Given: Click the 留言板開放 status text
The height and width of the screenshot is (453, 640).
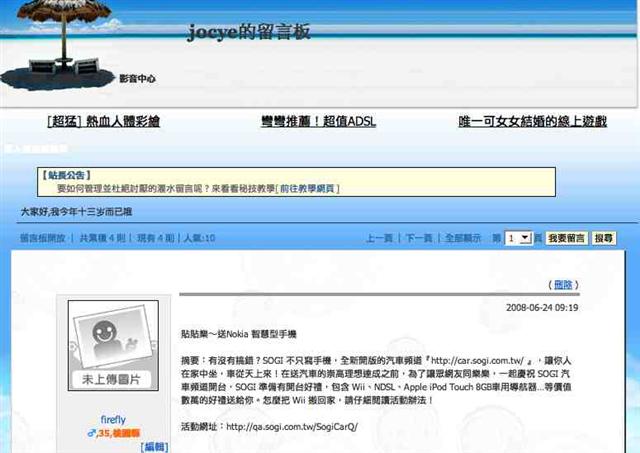Looking at the screenshot, I should (x=43, y=238).
